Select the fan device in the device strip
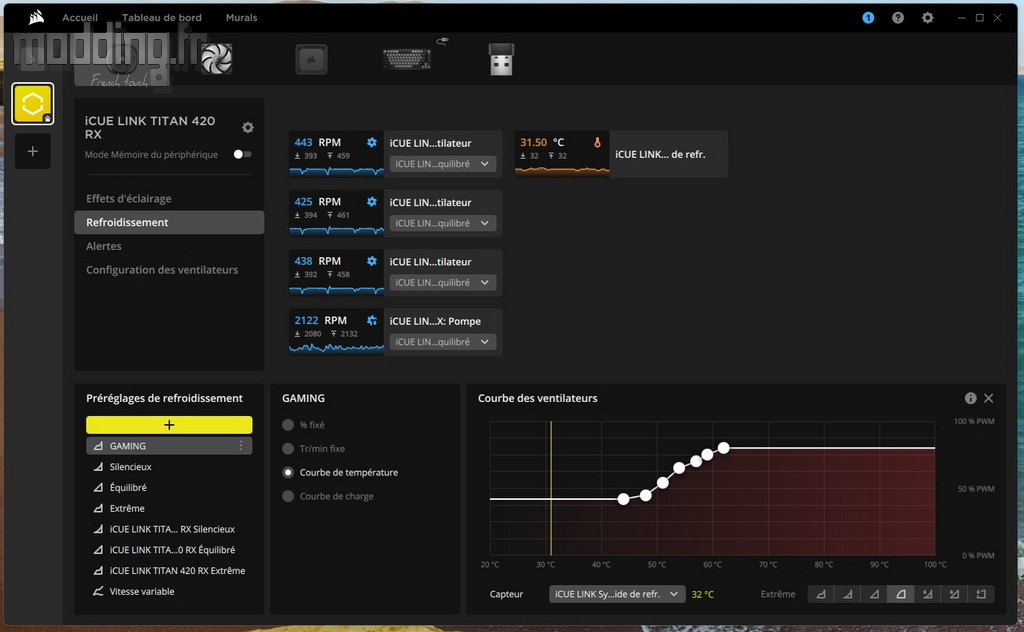This screenshot has width=1024, height=632. [x=216, y=59]
